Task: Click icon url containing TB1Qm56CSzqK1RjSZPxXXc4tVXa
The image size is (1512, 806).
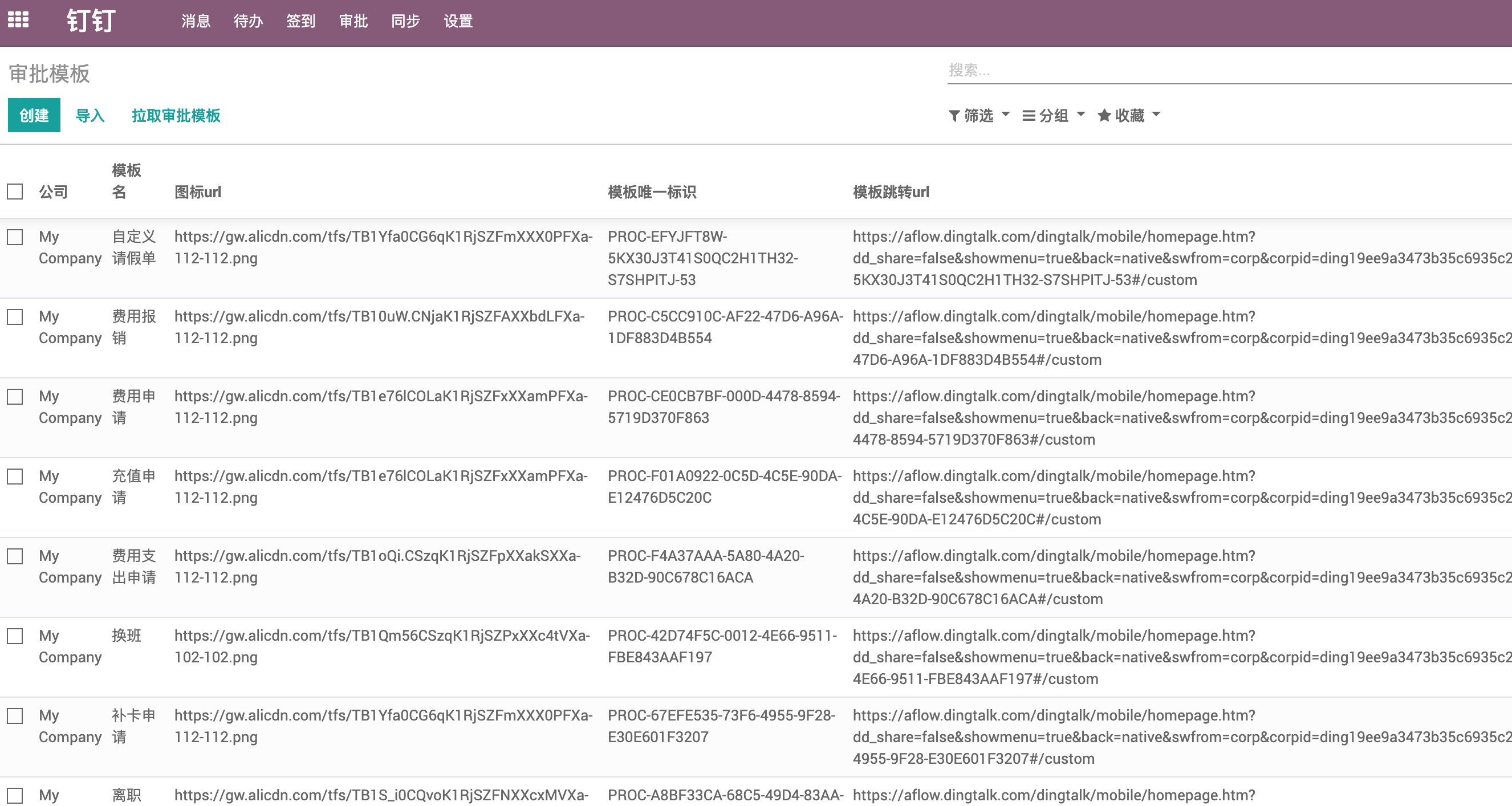Action: point(382,646)
